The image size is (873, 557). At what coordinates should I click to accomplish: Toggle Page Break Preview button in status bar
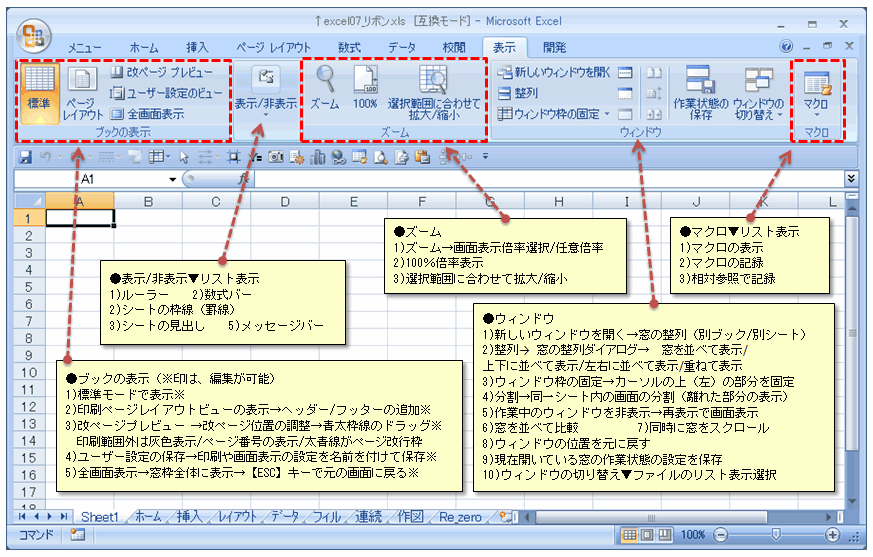[x=664, y=535]
